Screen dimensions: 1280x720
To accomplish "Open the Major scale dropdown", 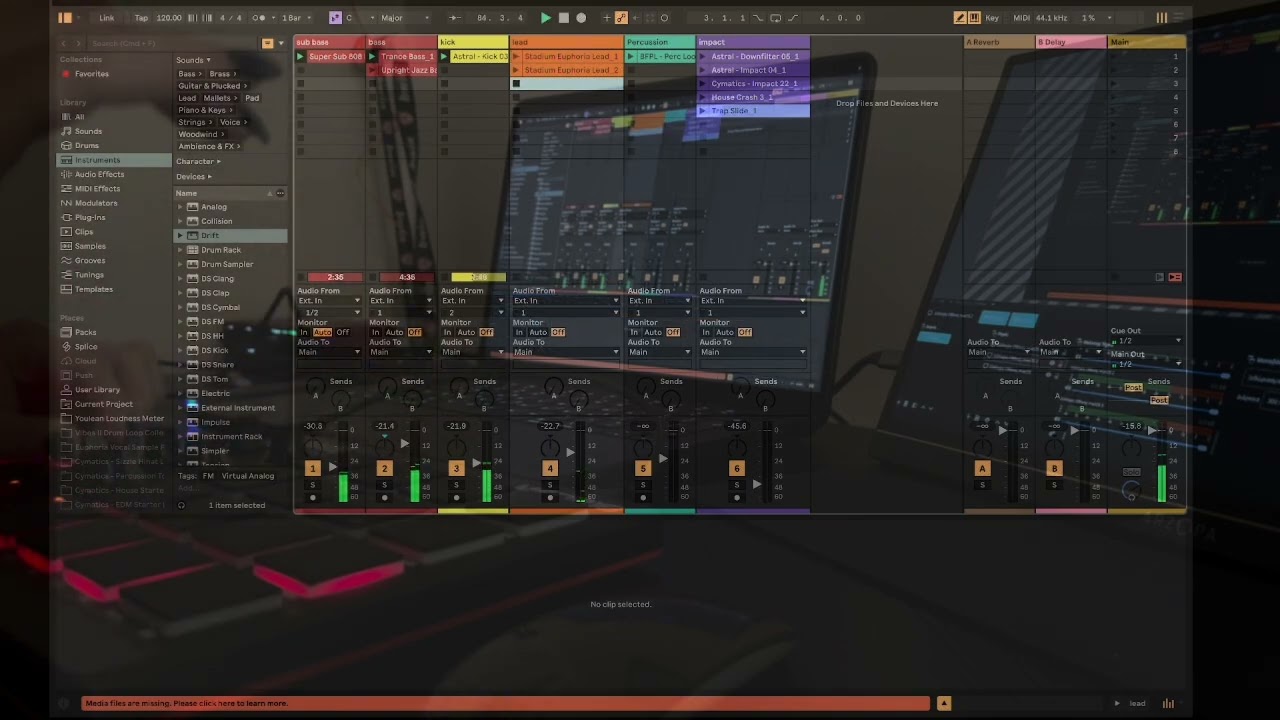I will pos(404,18).
